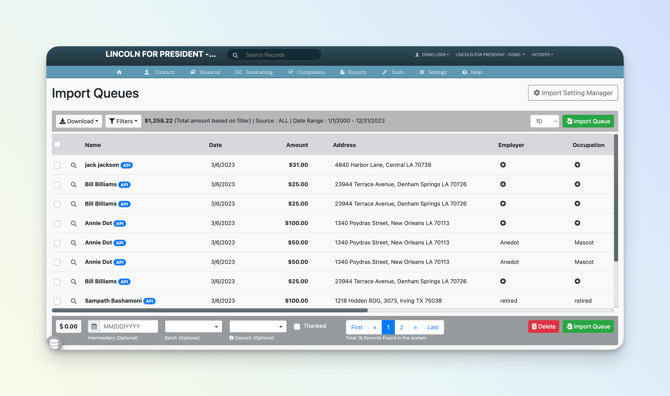The width and height of the screenshot is (670, 396).
Task: Go to the Last page
Action: tap(433, 327)
